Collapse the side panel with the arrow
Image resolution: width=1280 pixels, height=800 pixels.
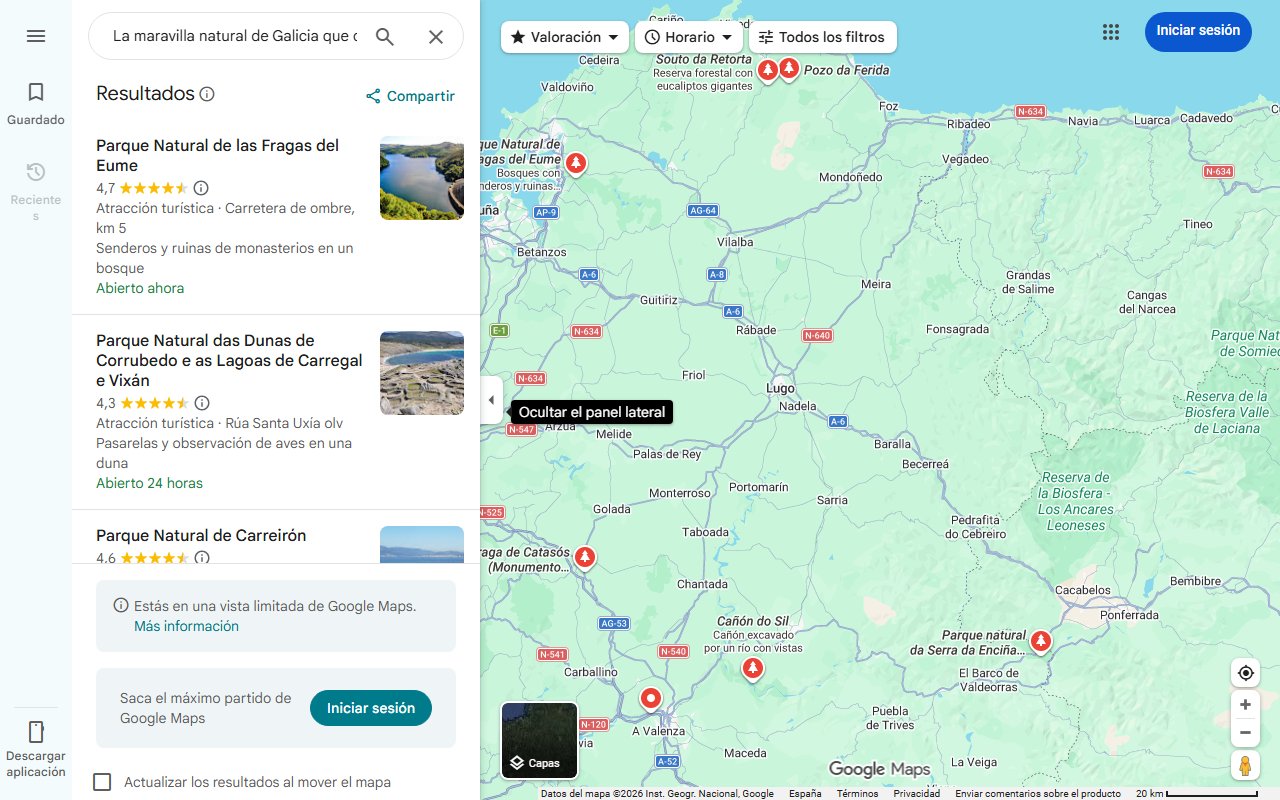pos(491,399)
